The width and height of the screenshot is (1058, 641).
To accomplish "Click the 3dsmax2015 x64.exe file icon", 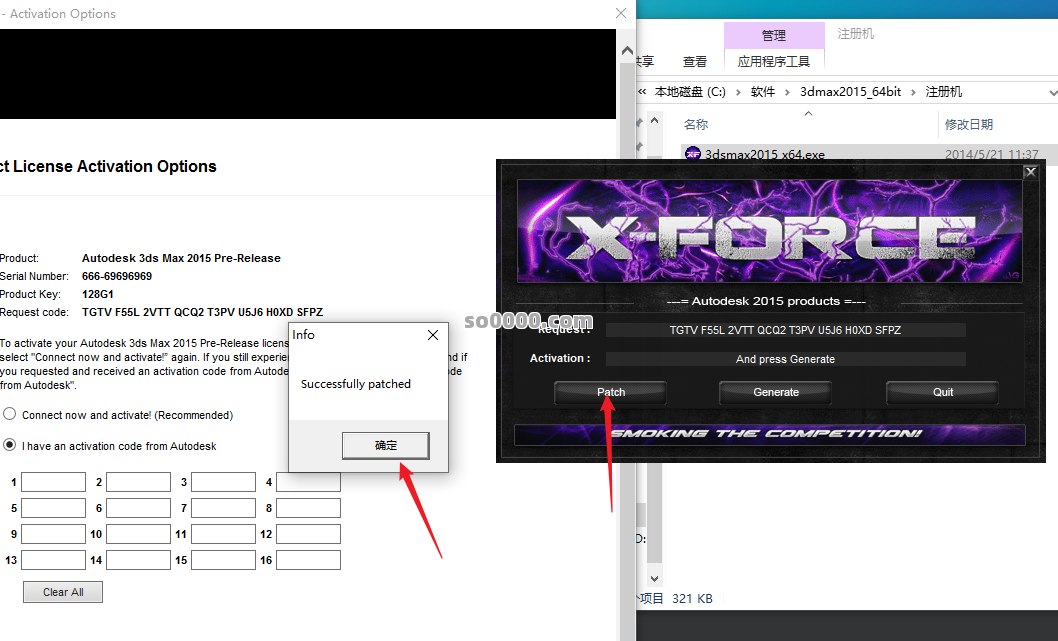I will click(x=692, y=154).
